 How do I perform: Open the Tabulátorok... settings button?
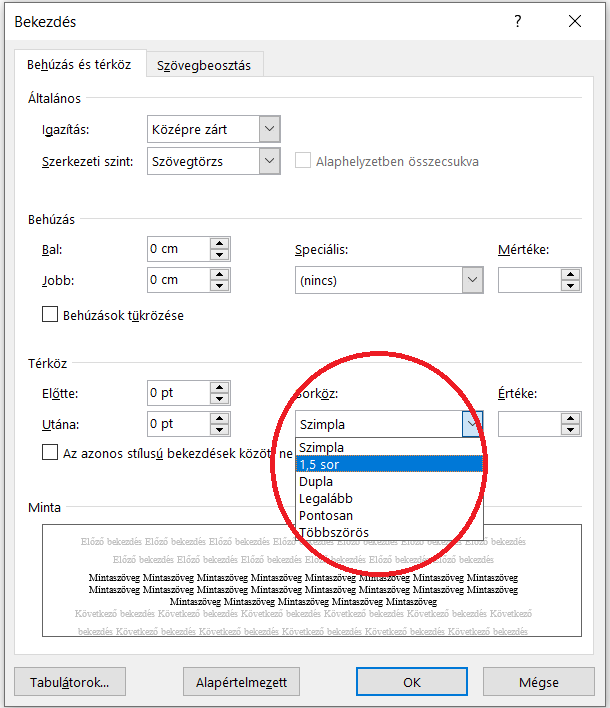tap(70, 682)
